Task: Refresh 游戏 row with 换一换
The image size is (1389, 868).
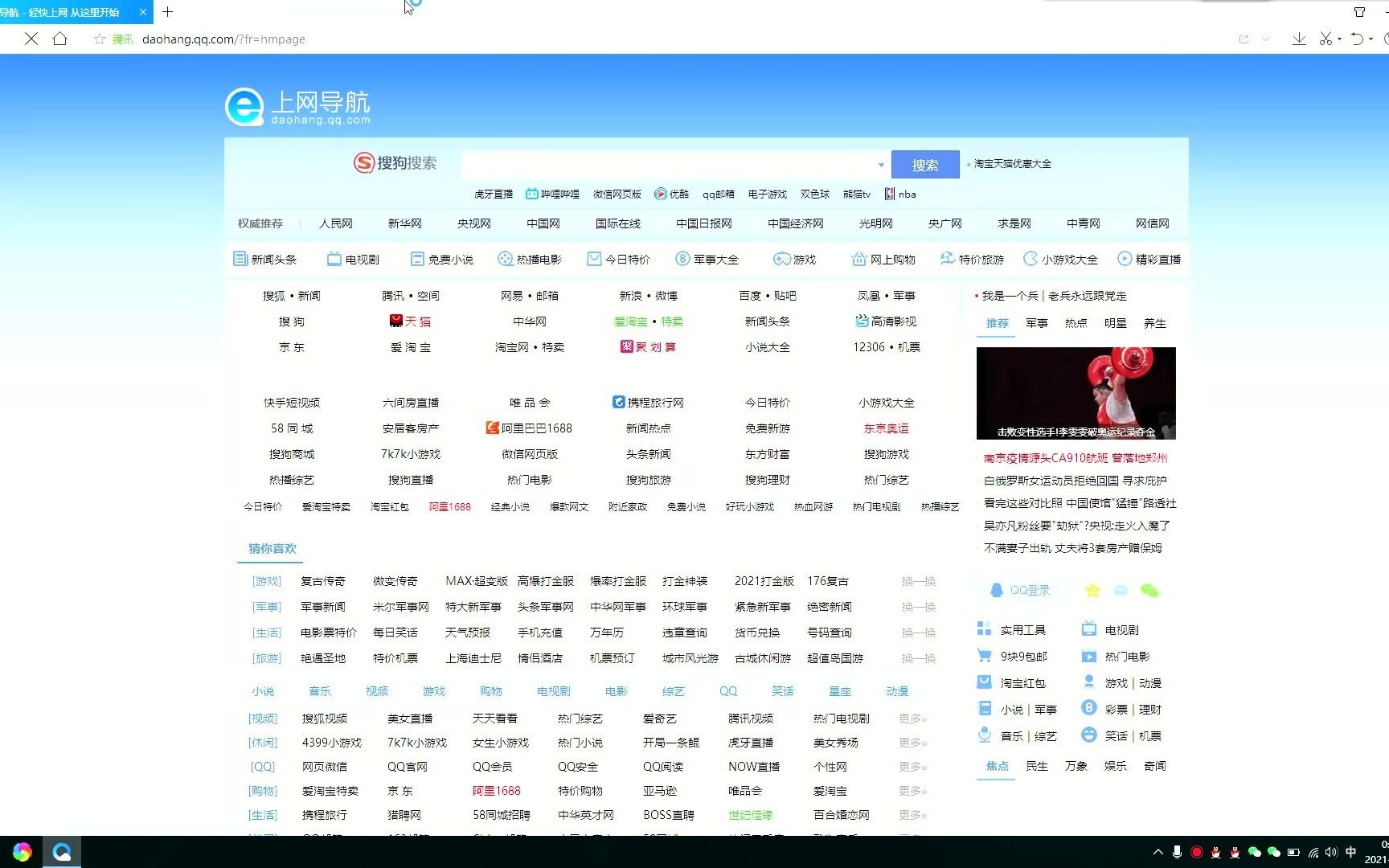Action: point(919,580)
